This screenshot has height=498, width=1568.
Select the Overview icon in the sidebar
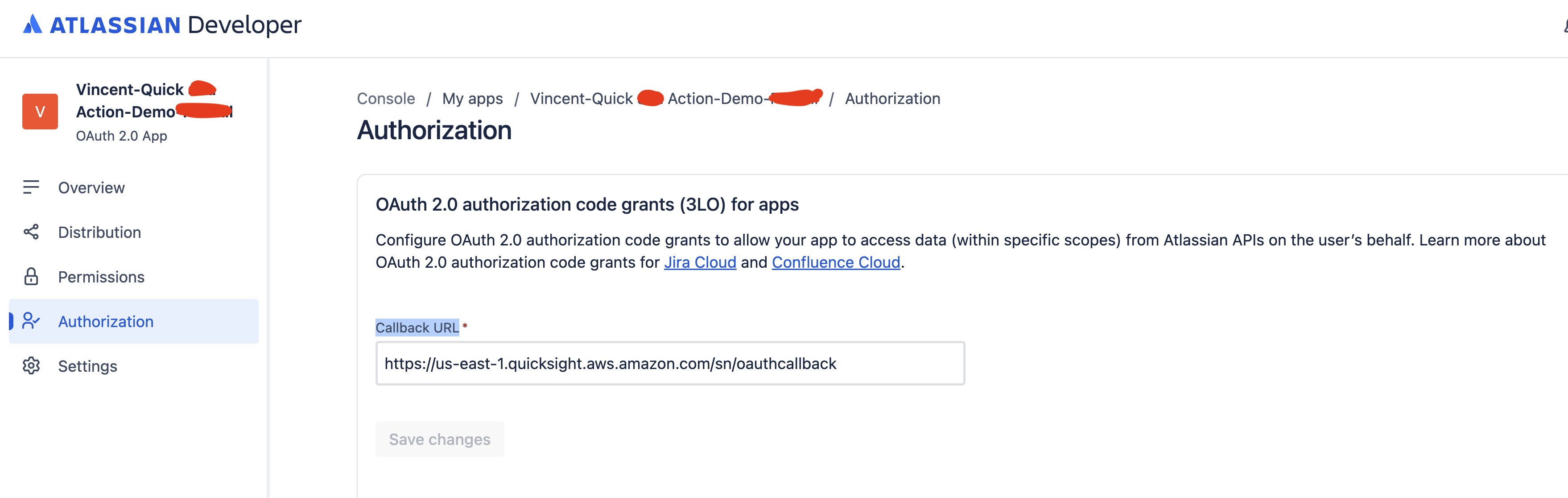30,187
